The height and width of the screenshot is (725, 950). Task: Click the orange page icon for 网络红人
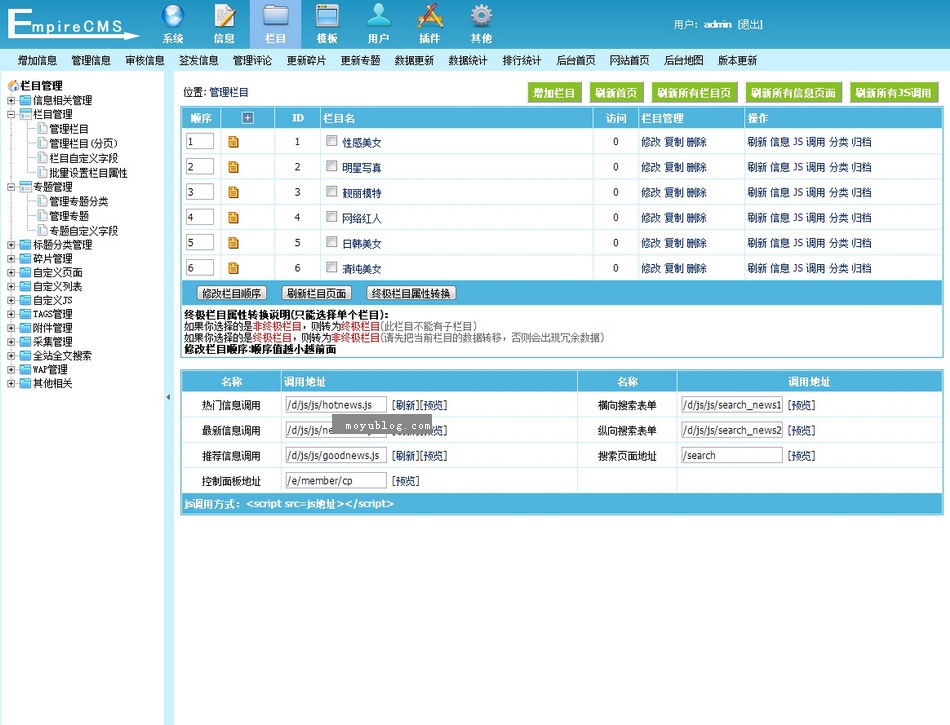[233, 217]
